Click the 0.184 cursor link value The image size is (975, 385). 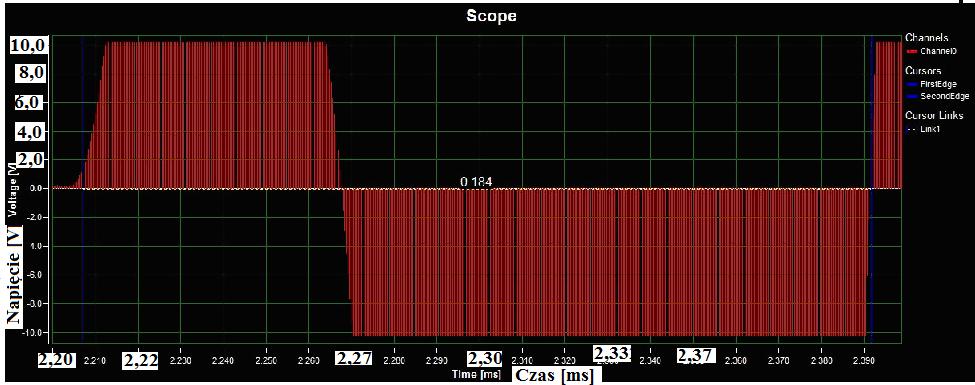click(x=476, y=182)
